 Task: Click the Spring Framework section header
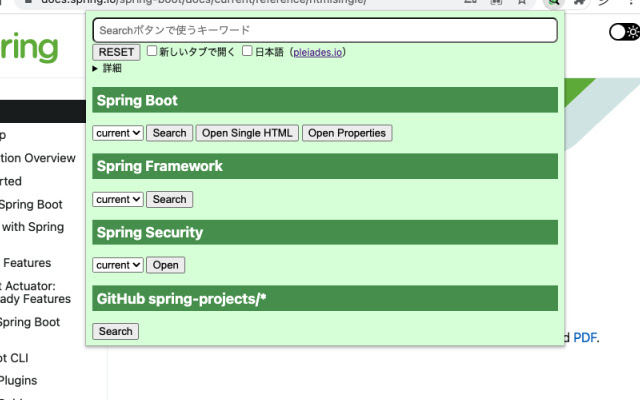(x=325, y=166)
